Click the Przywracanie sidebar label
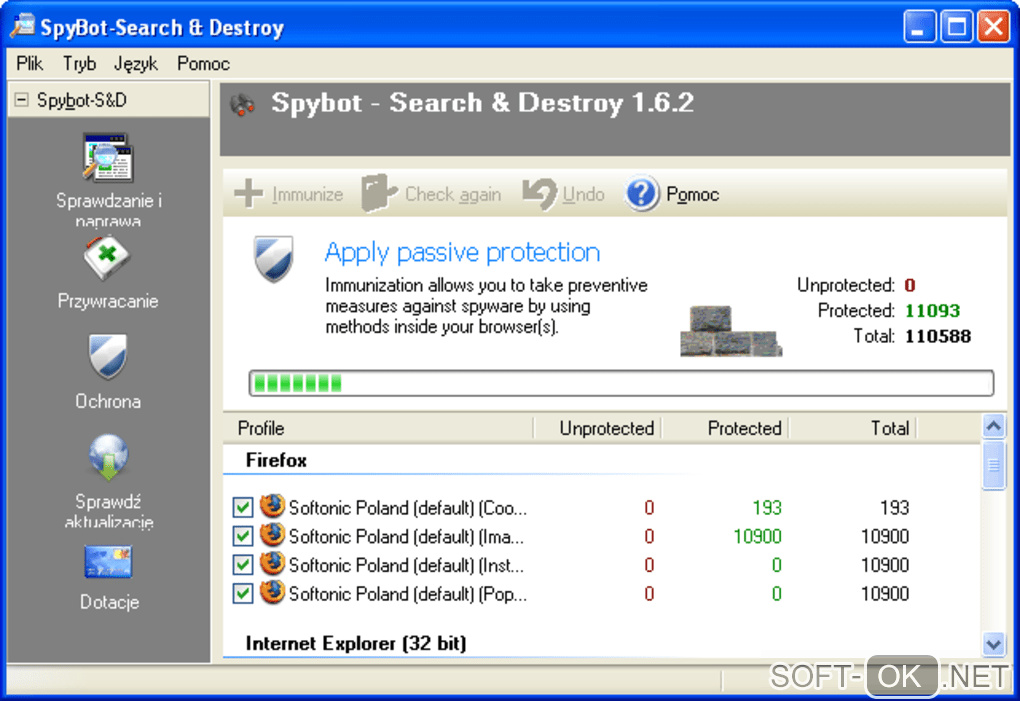This screenshot has height=701, width=1020. coord(108,301)
